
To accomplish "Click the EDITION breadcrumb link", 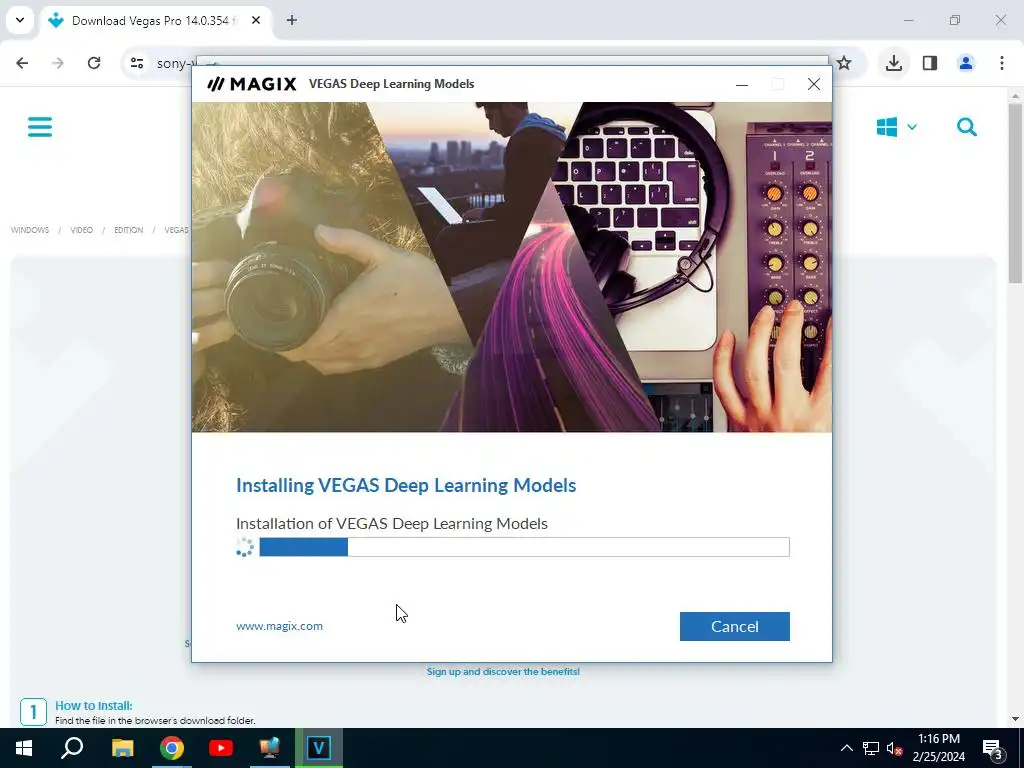I will point(129,230).
